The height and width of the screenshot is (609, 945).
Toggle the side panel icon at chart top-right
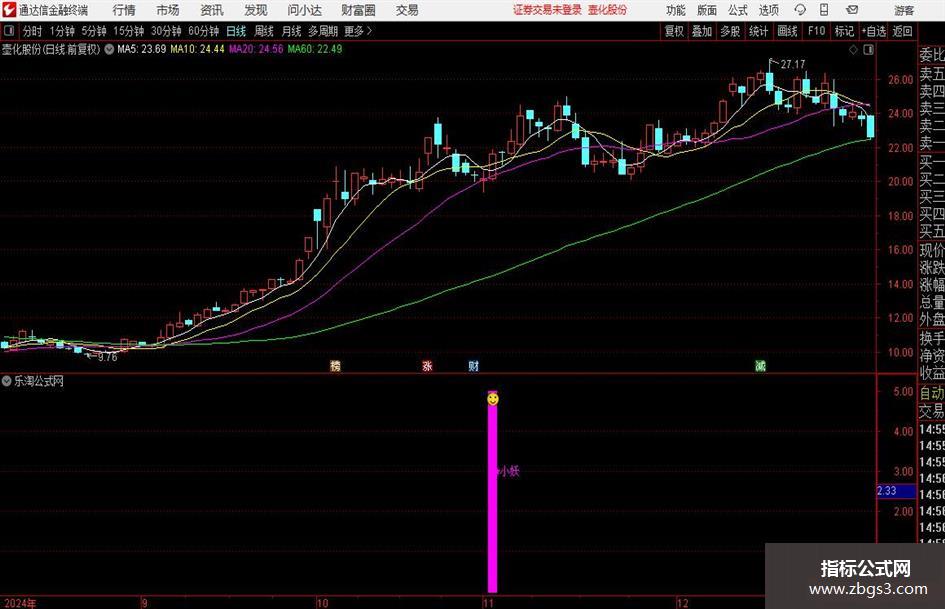click(x=868, y=50)
